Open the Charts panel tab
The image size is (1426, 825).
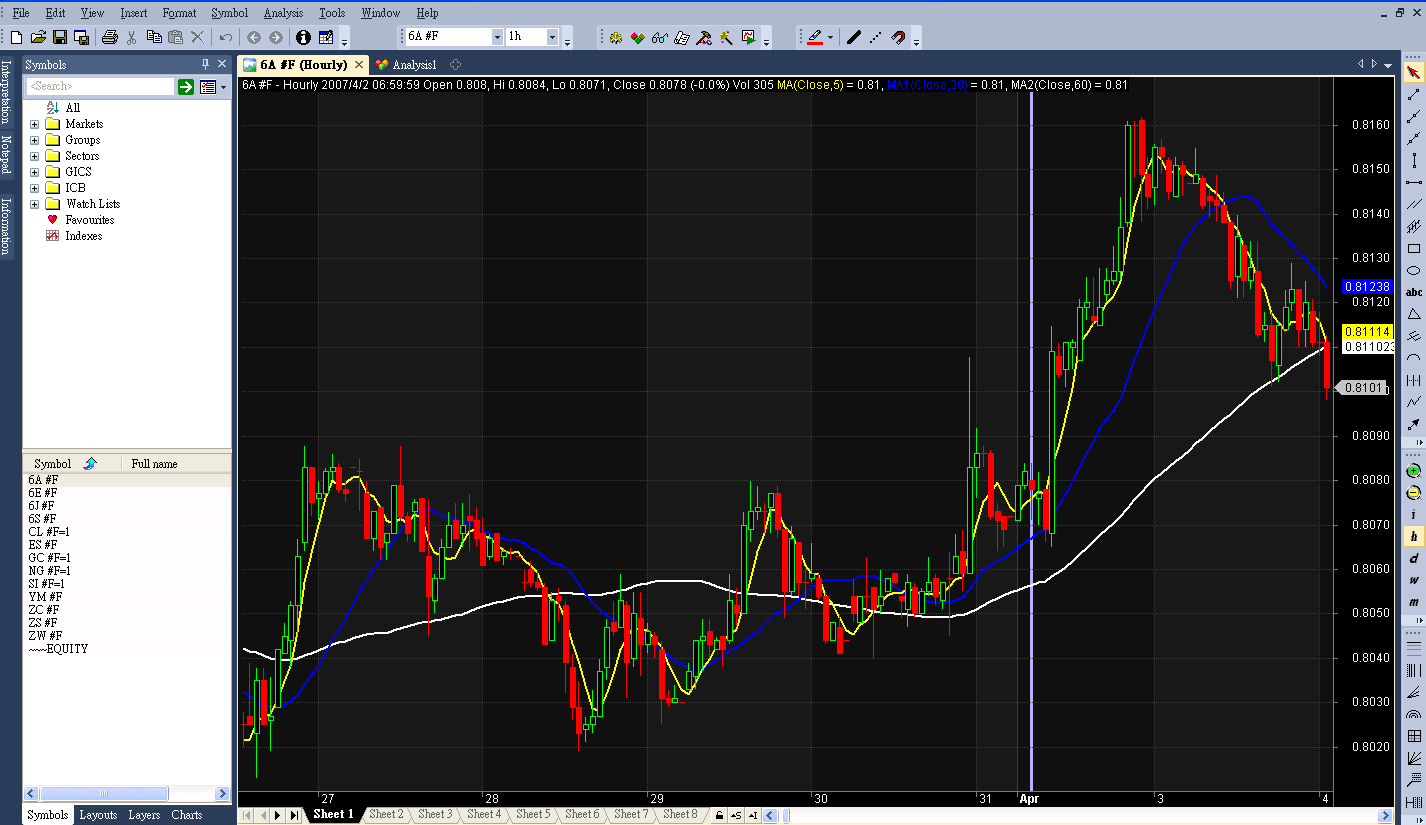point(186,815)
